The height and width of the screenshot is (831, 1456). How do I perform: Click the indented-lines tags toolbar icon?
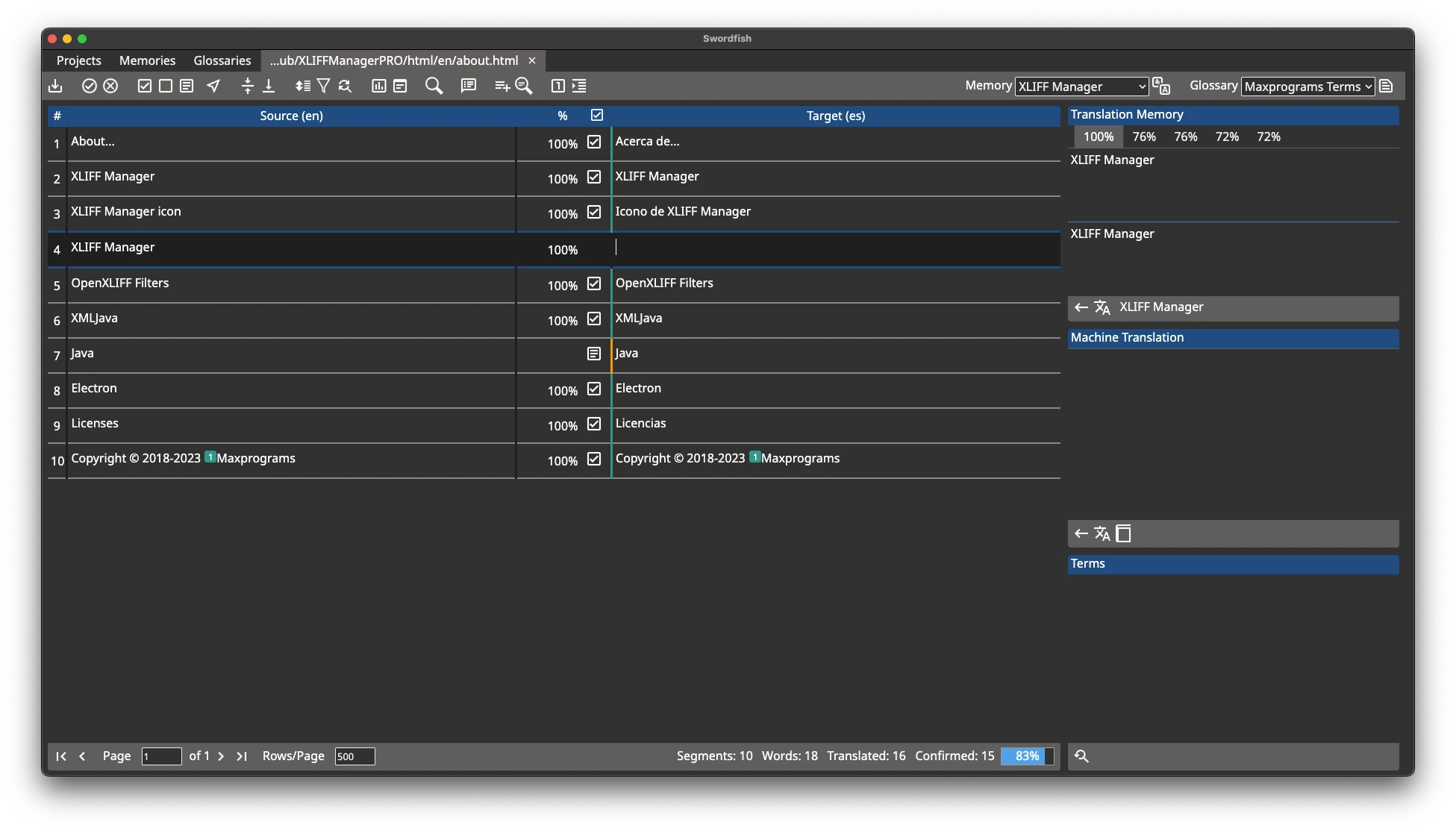point(579,86)
